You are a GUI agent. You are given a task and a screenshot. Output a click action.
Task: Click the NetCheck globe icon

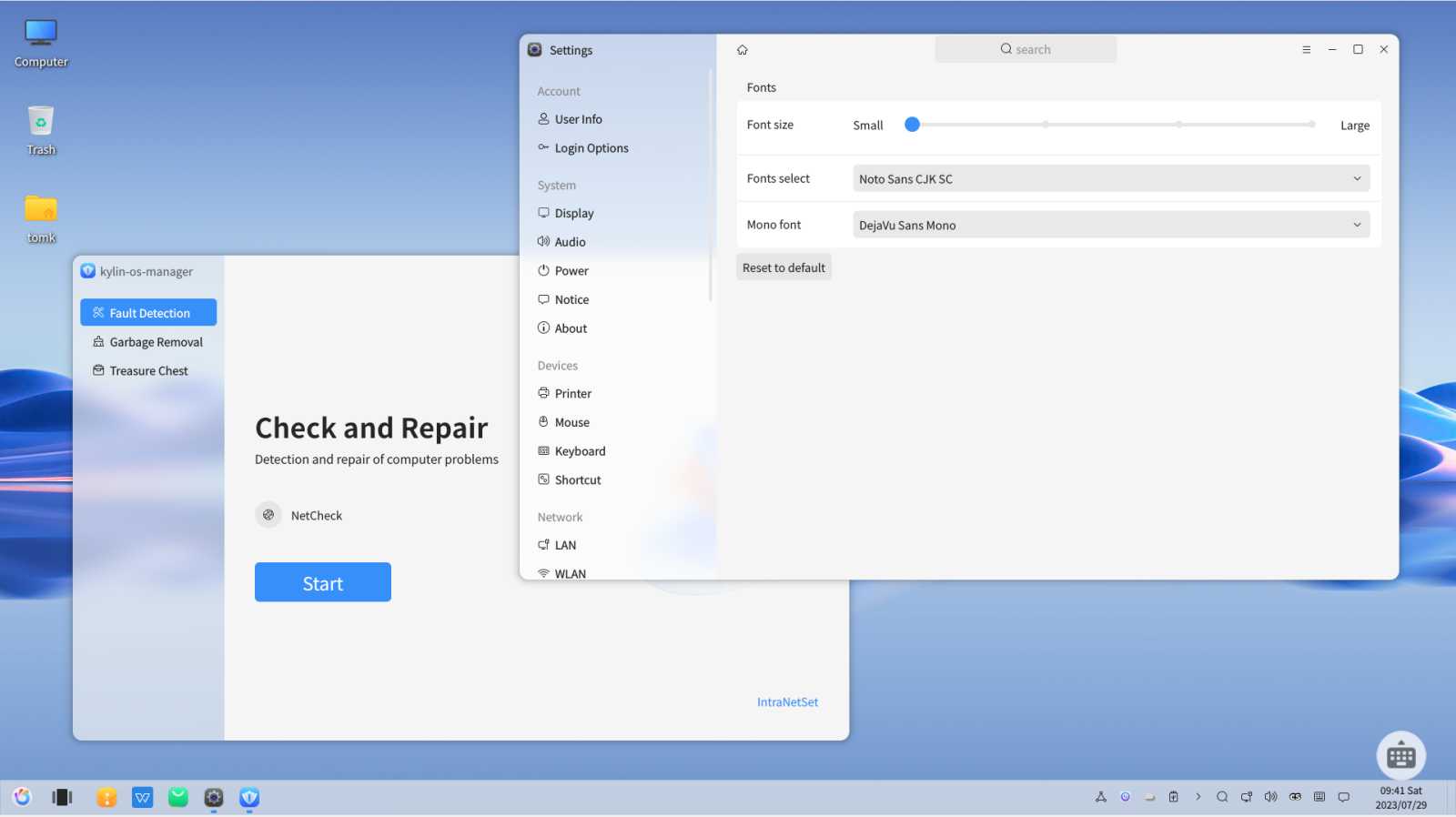[x=268, y=515]
